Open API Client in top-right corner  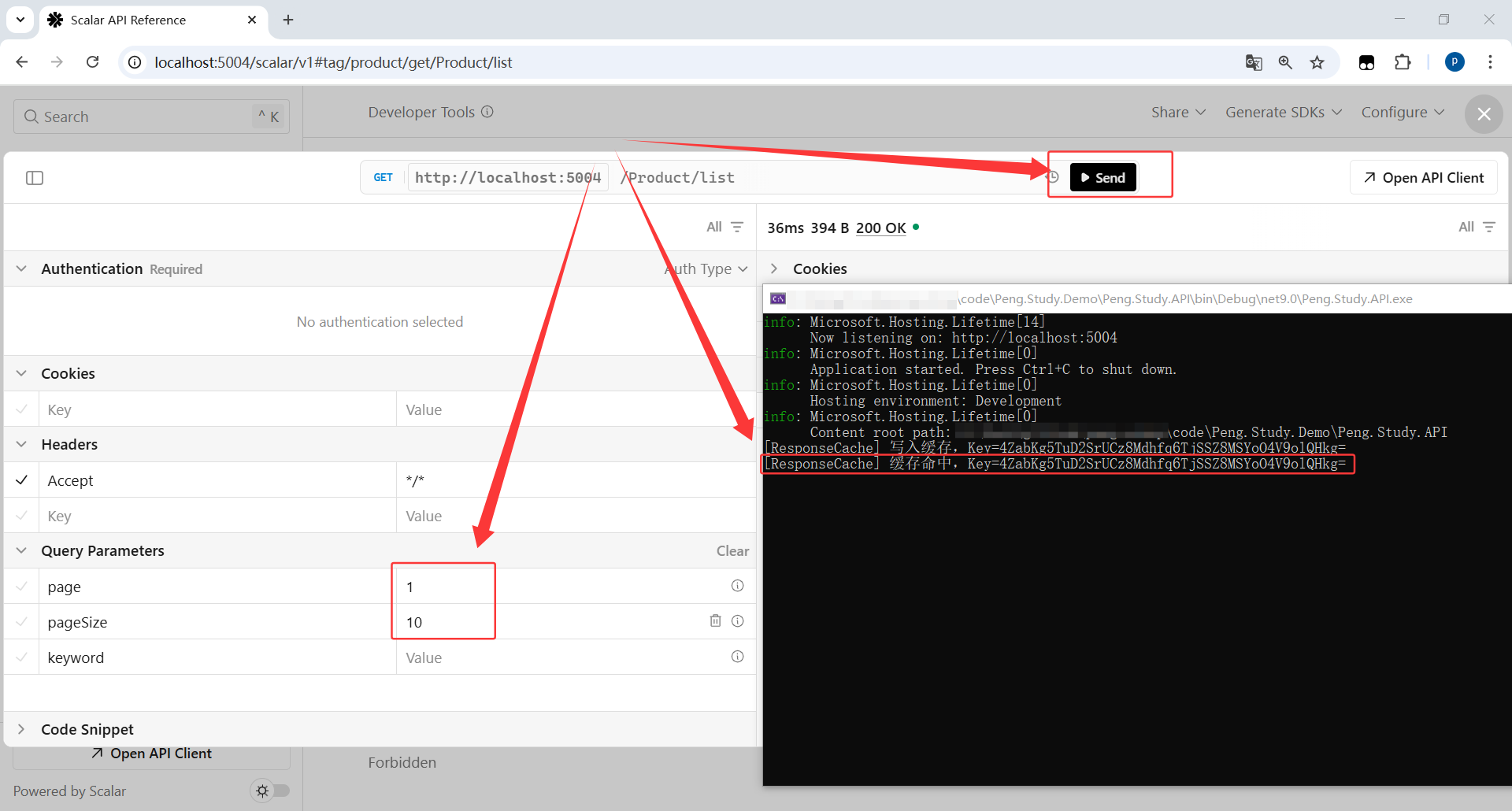pyautogui.click(x=1424, y=177)
